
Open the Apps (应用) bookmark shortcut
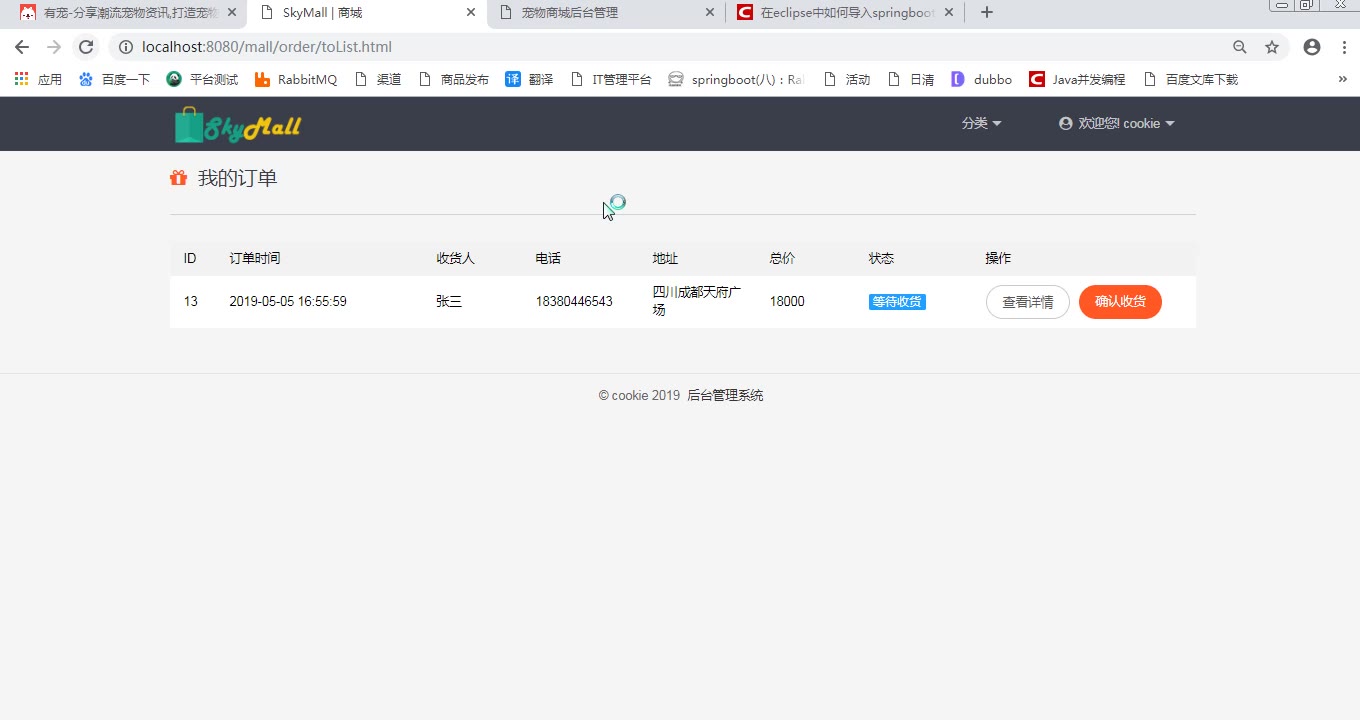click(x=38, y=79)
